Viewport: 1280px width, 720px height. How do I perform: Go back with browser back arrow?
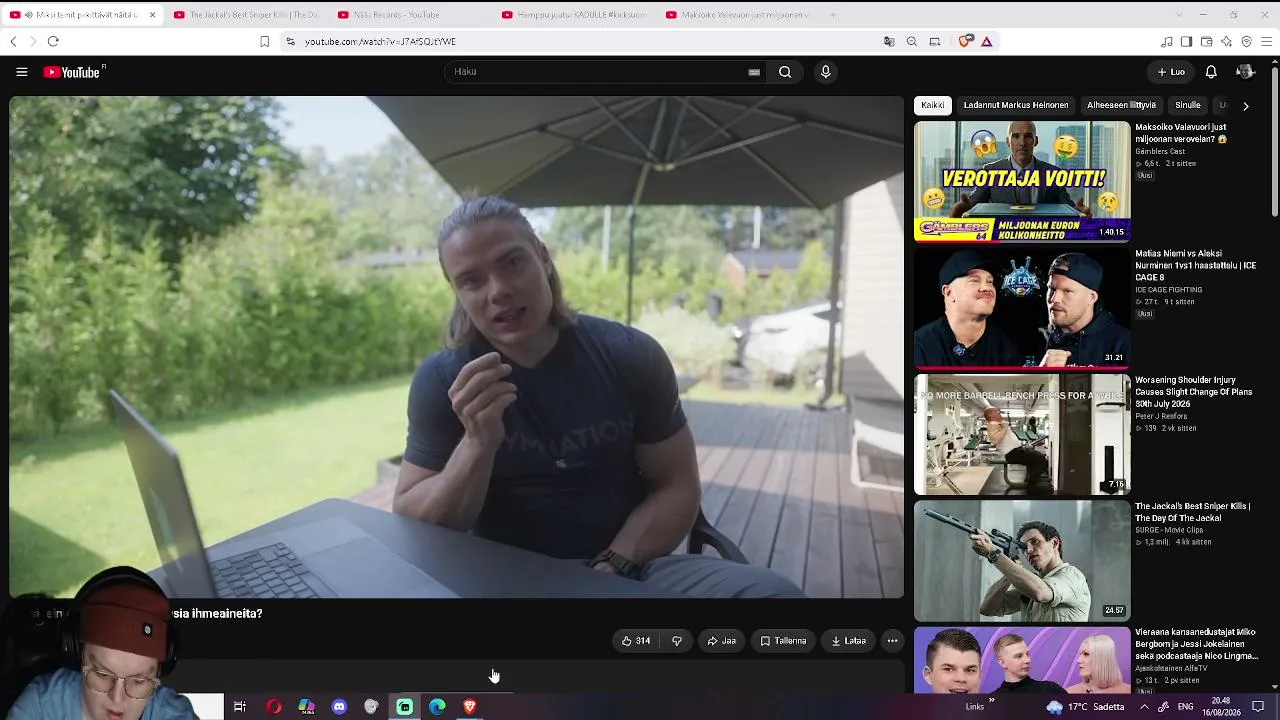point(13,41)
